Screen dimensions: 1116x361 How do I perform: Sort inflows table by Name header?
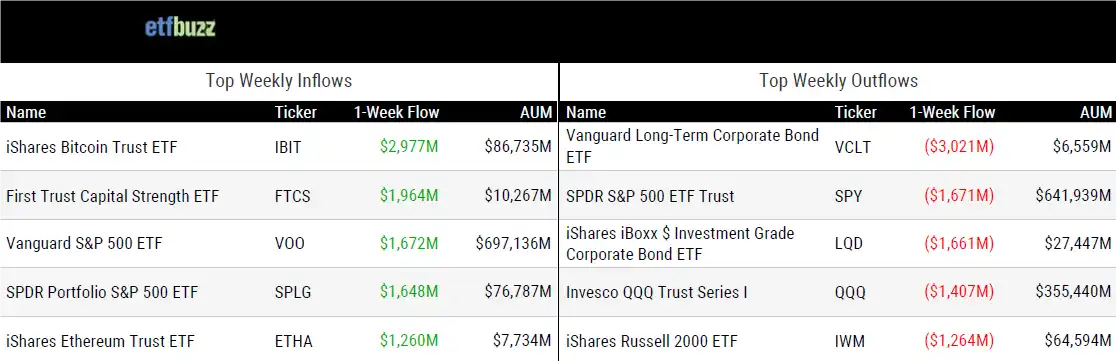26,112
